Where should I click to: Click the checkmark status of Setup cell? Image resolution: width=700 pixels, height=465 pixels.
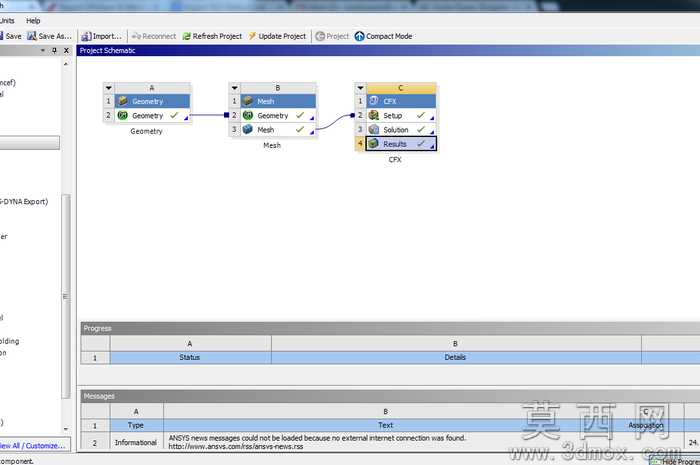coord(421,116)
